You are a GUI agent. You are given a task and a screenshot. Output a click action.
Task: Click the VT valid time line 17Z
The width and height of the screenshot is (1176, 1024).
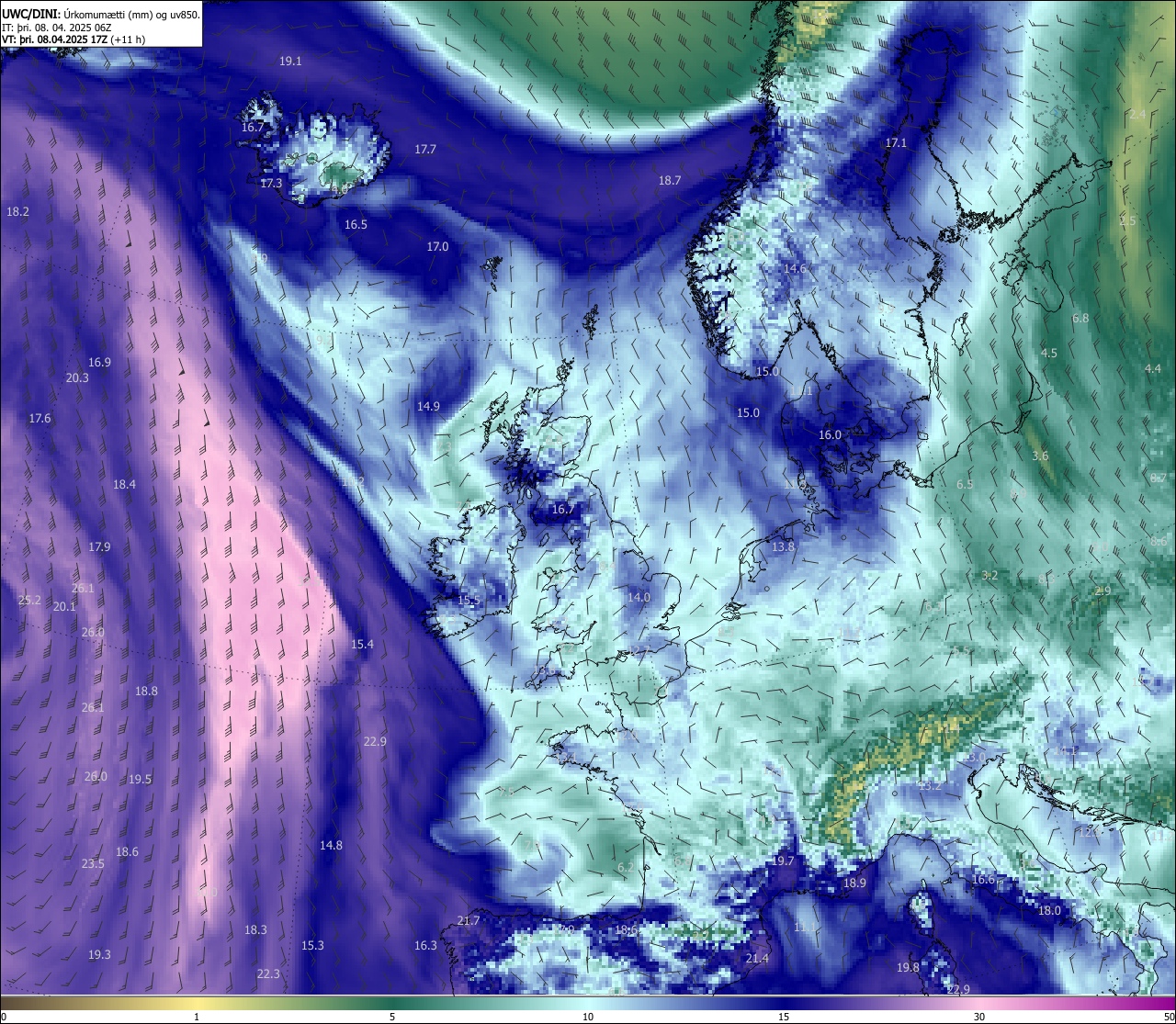tap(73, 39)
